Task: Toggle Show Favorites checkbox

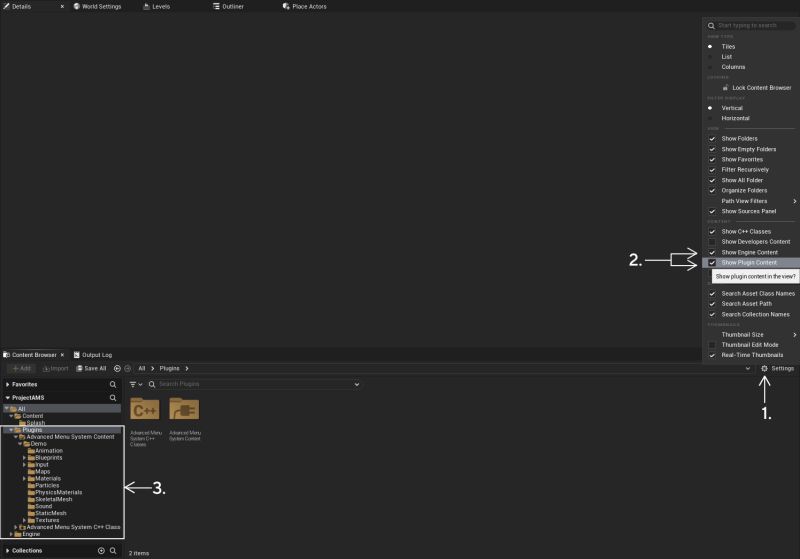Action: [712, 160]
